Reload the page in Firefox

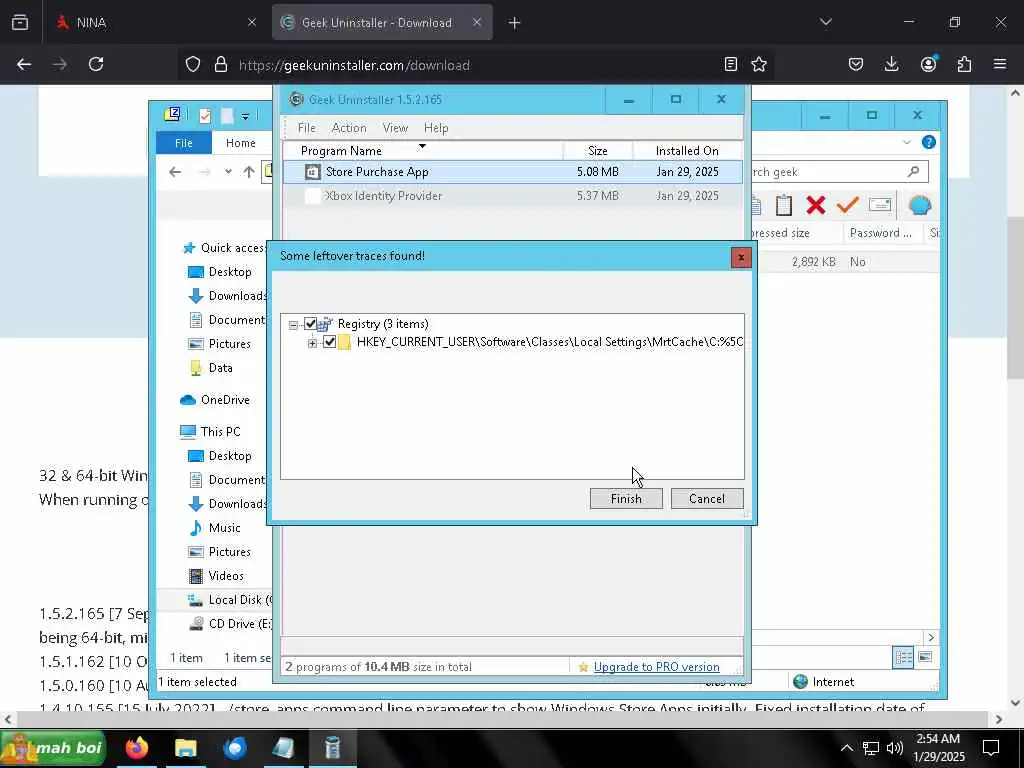(96, 64)
